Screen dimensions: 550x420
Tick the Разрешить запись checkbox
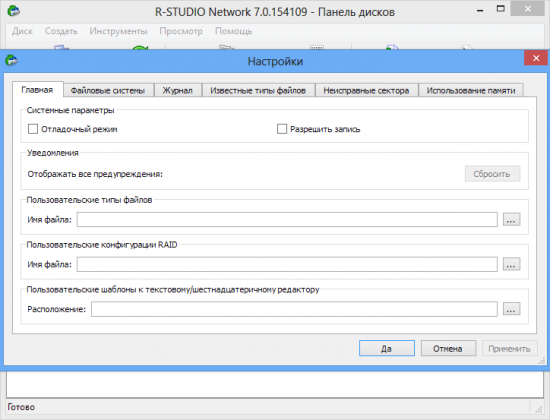pos(282,129)
